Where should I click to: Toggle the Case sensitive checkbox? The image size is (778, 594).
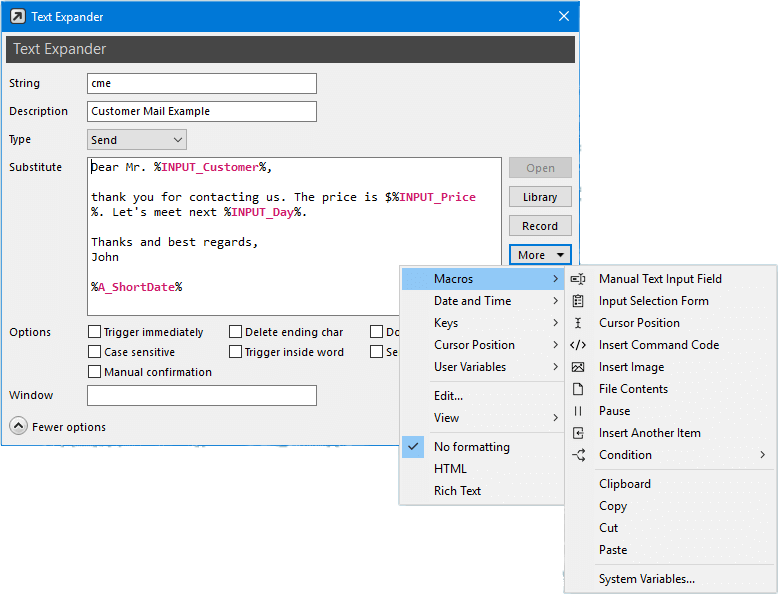pos(95,352)
